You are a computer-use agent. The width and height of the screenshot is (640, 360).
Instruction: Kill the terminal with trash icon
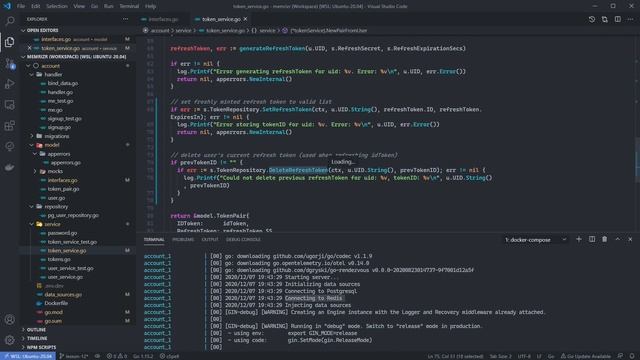click(604, 240)
